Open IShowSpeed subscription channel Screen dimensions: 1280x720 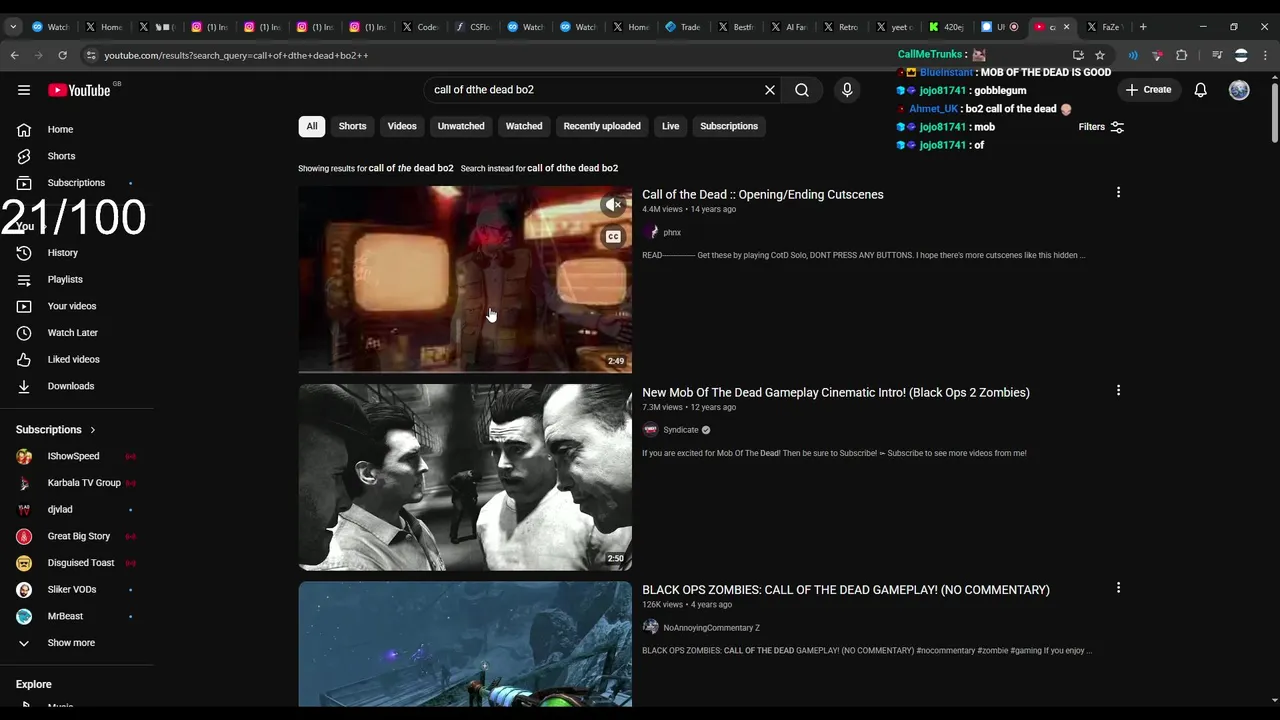click(73, 456)
